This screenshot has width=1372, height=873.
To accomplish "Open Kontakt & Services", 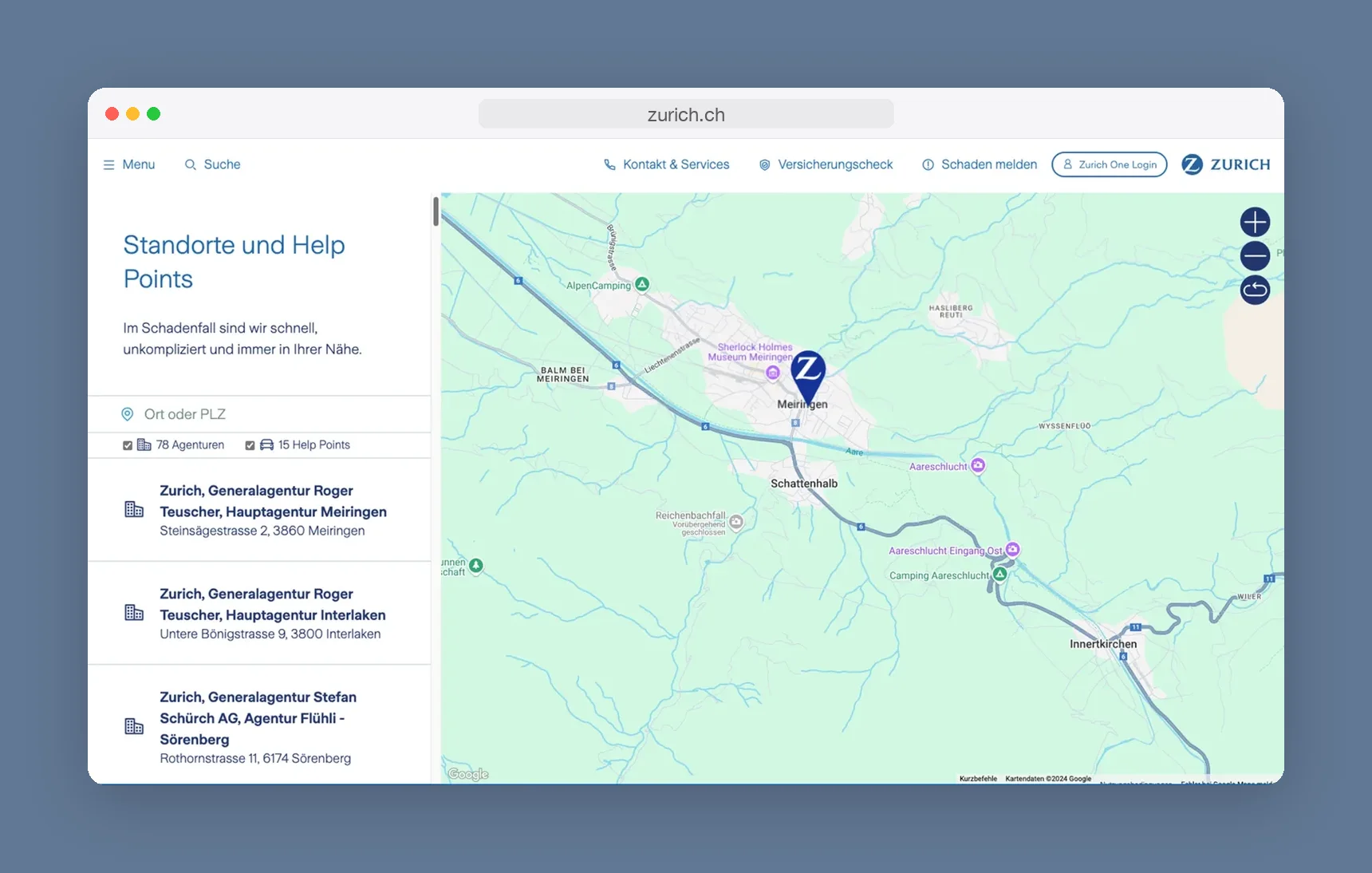I will click(666, 164).
